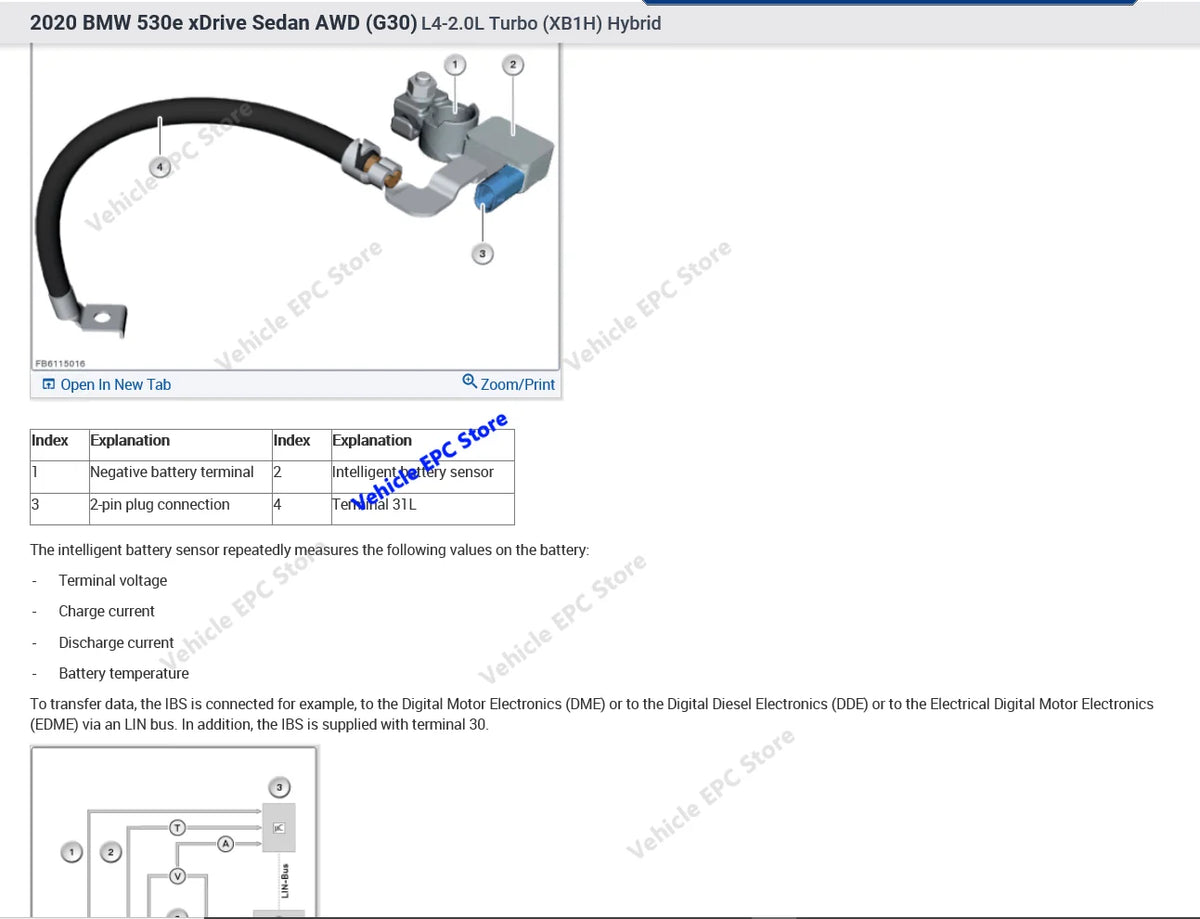Click the Zoom/Print magnifier icon
This screenshot has height=919, width=1200.
coord(469,381)
